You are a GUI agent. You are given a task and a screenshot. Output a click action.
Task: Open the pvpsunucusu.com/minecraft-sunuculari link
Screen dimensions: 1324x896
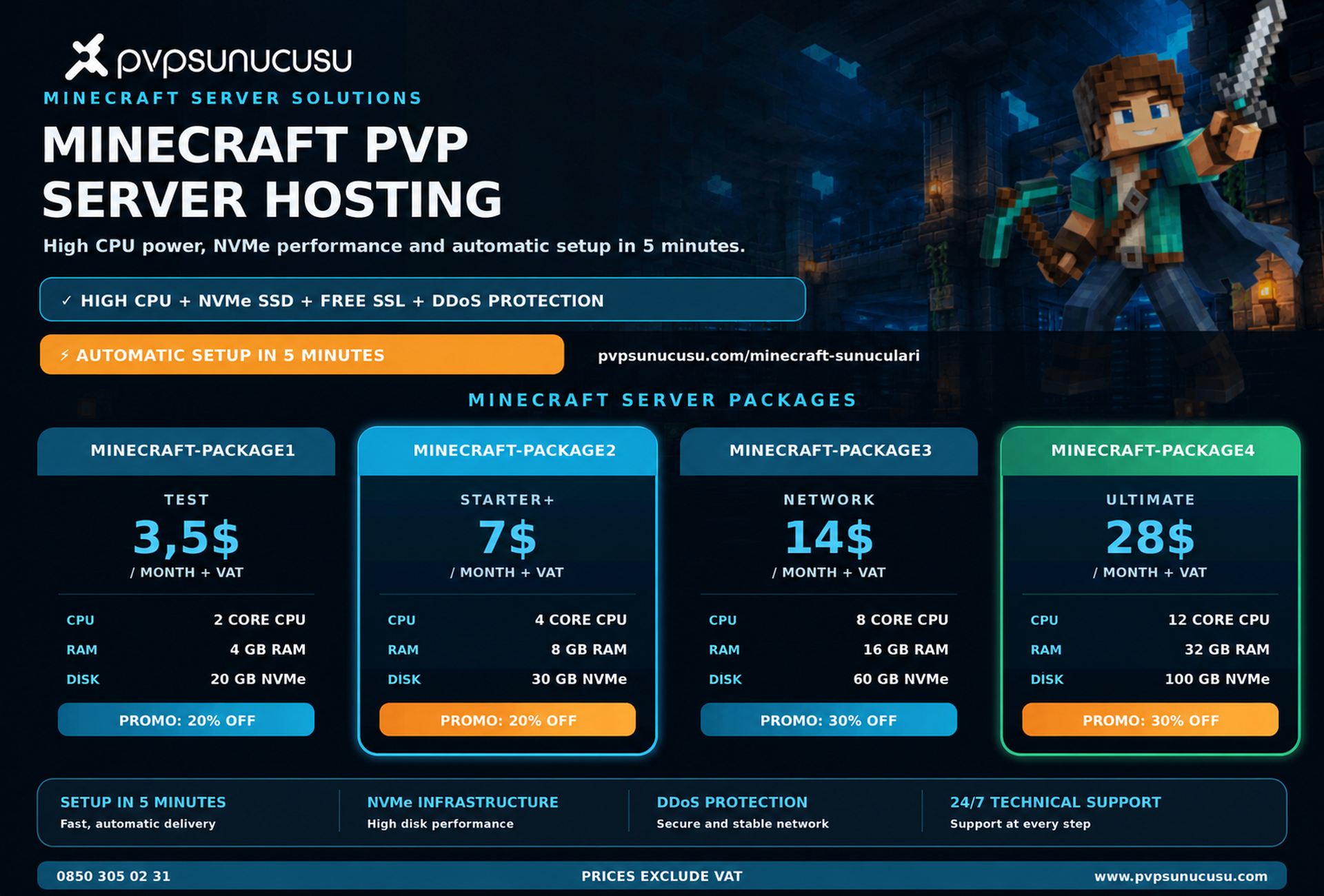click(759, 356)
